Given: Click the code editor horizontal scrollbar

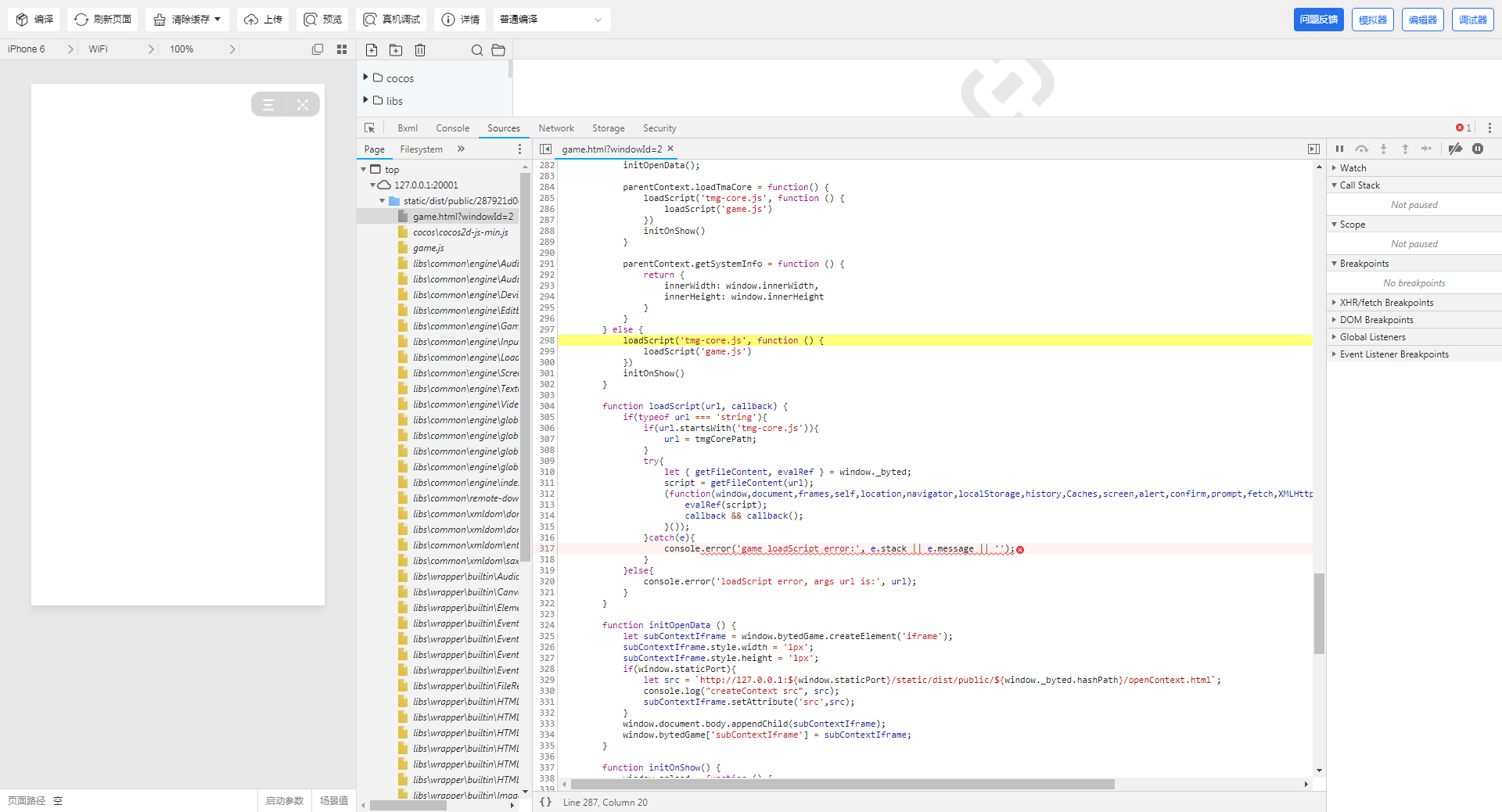Looking at the screenshot, I should click(x=842, y=784).
